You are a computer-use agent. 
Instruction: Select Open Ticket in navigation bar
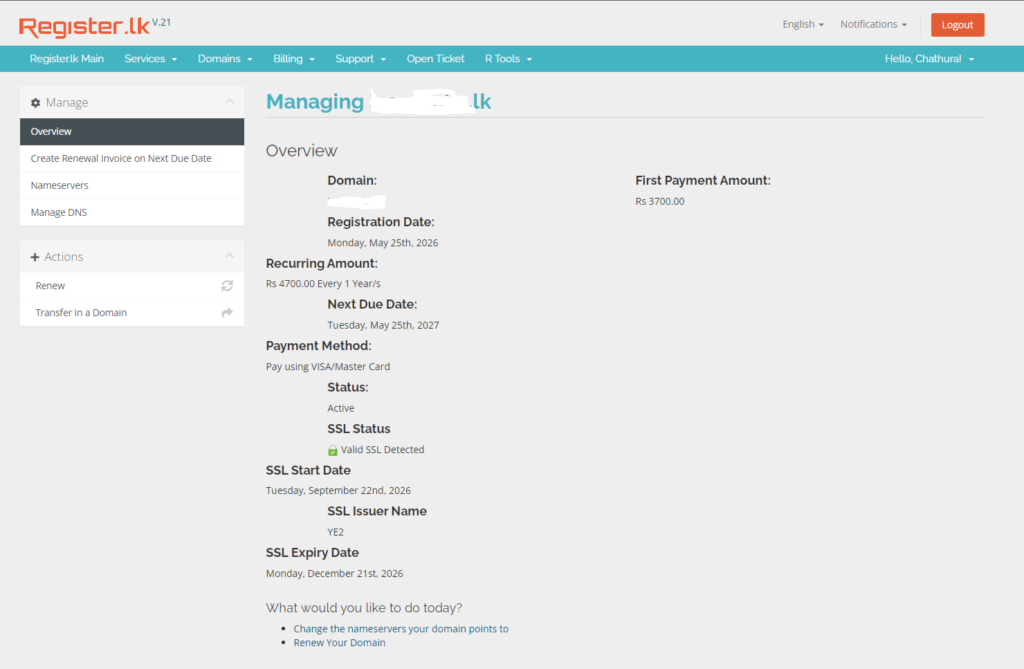point(435,59)
